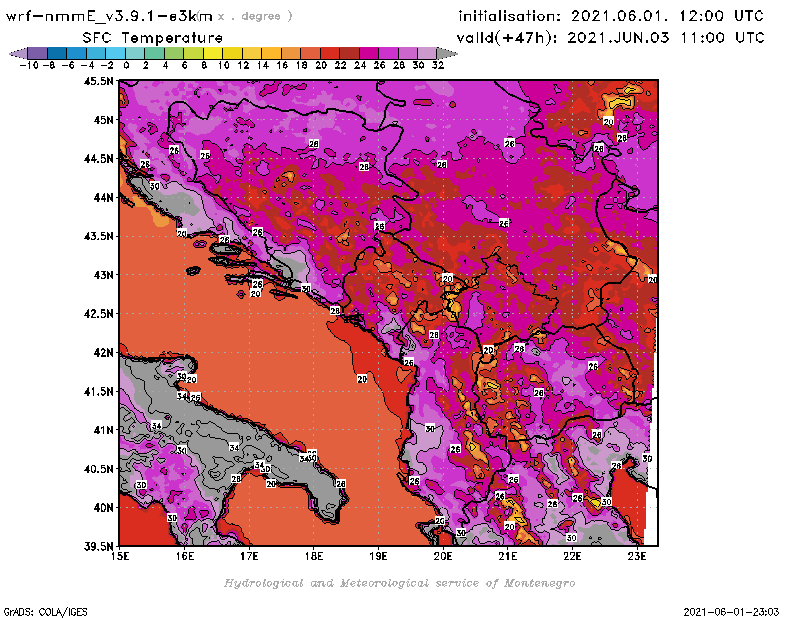The width and height of the screenshot is (800, 618).
Task: Click the 'GrADS: COLA/IGES' credit text
Action: tap(45, 612)
